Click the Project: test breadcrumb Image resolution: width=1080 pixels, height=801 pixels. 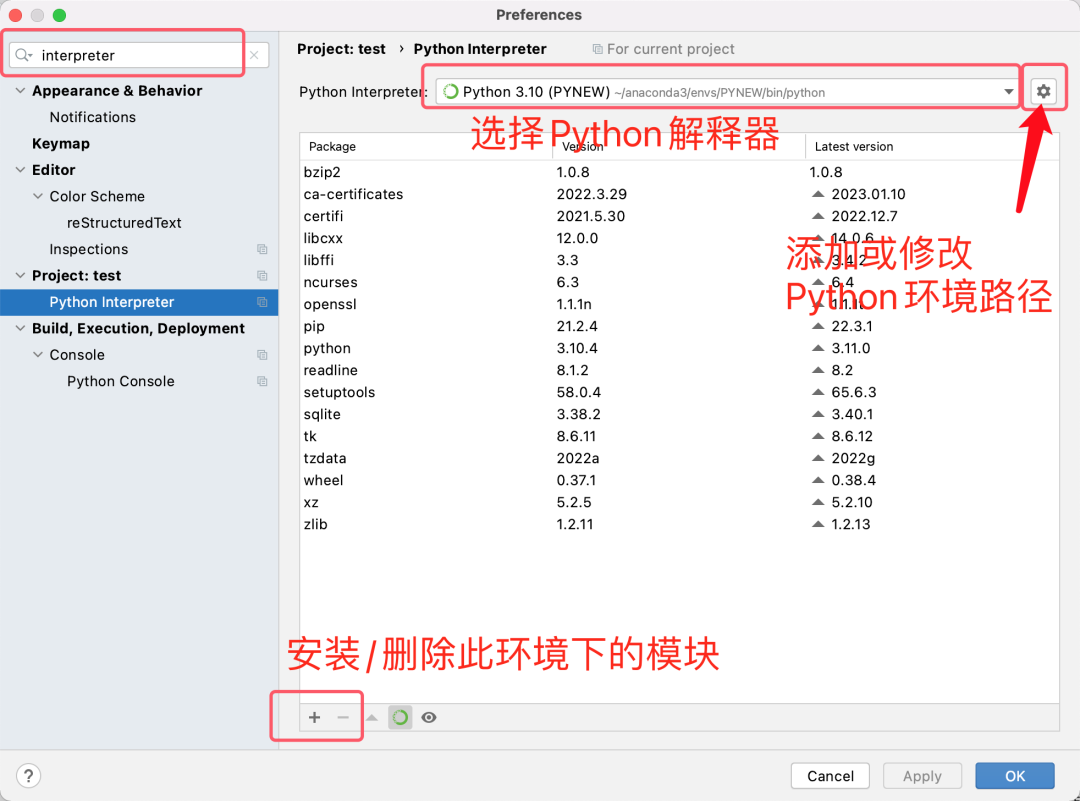[x=340, y=48]
